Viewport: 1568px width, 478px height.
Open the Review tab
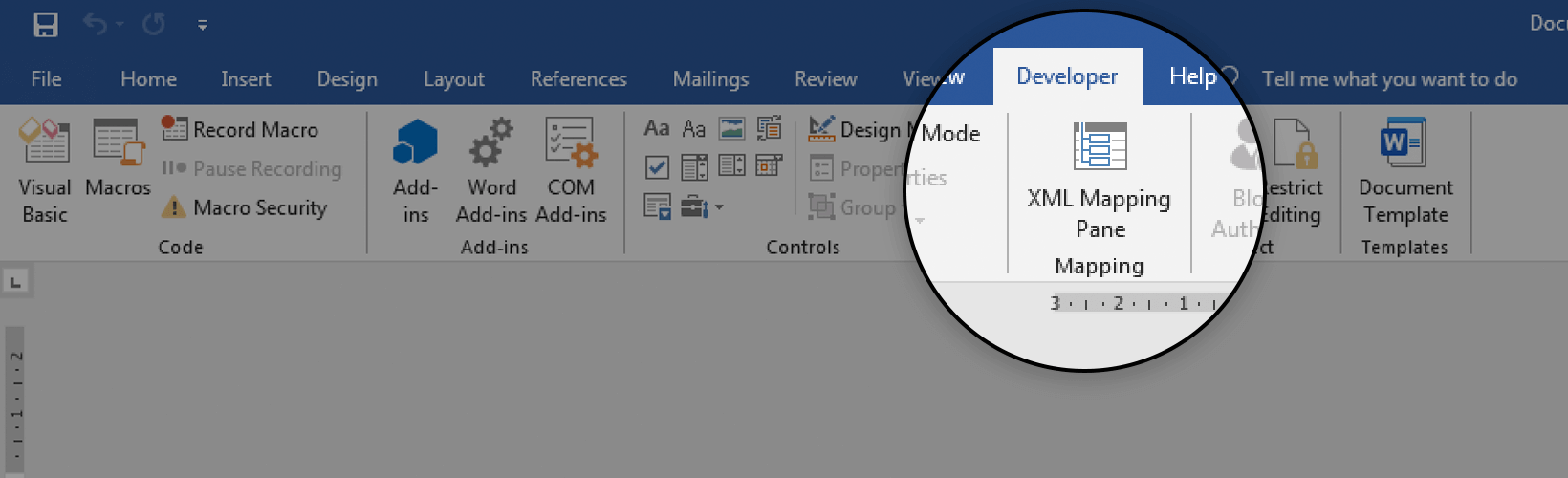(826, 79)
